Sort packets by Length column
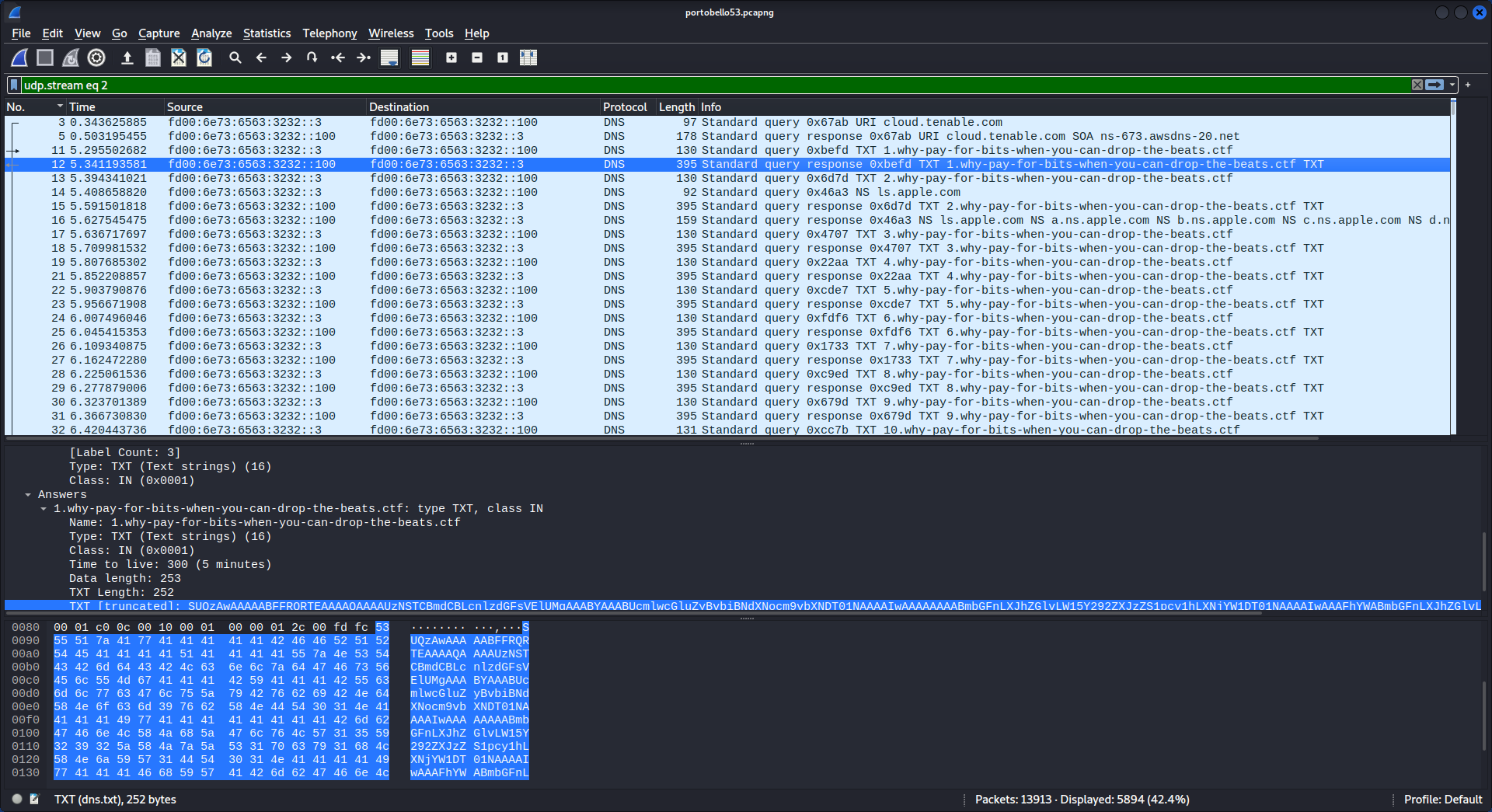Image resolution: width=1492 pixels, height=812 pixels. click(677, 107)
